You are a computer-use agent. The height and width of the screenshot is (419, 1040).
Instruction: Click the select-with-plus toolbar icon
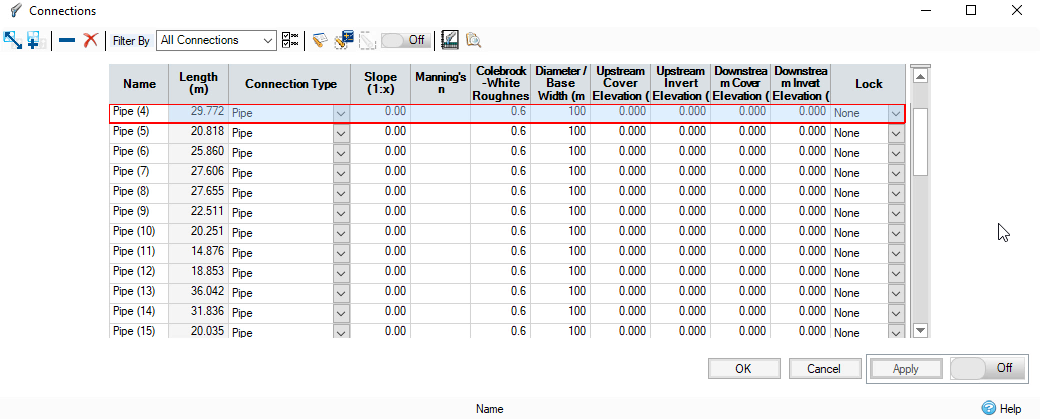tap(344, 40)
